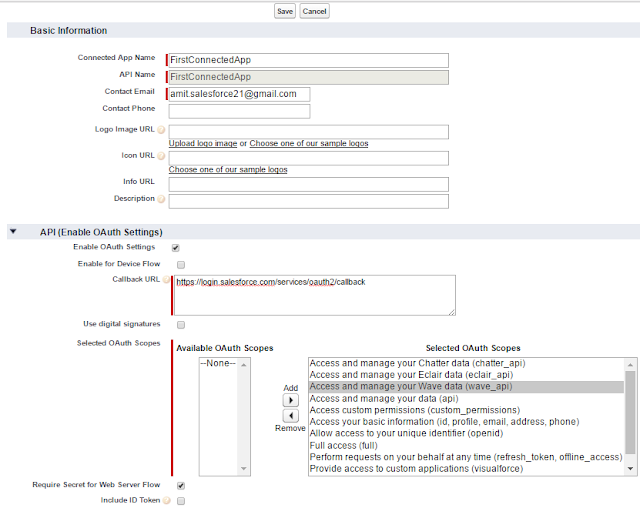Screen dimensions: 640x508
Task: Click the Remove scope arrow button
Action: tap(291, 416)
